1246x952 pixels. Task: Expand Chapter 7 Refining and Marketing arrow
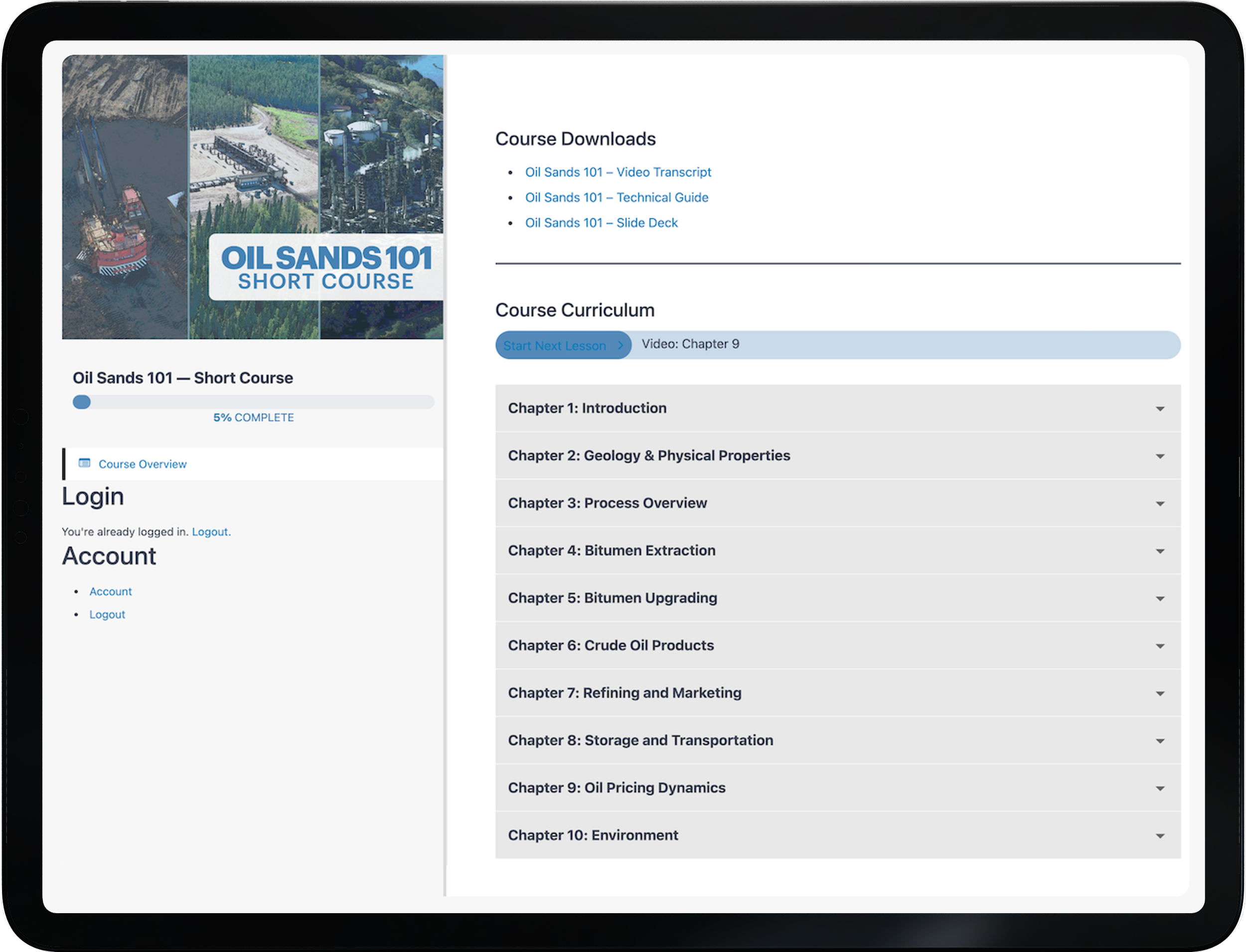1159,694
